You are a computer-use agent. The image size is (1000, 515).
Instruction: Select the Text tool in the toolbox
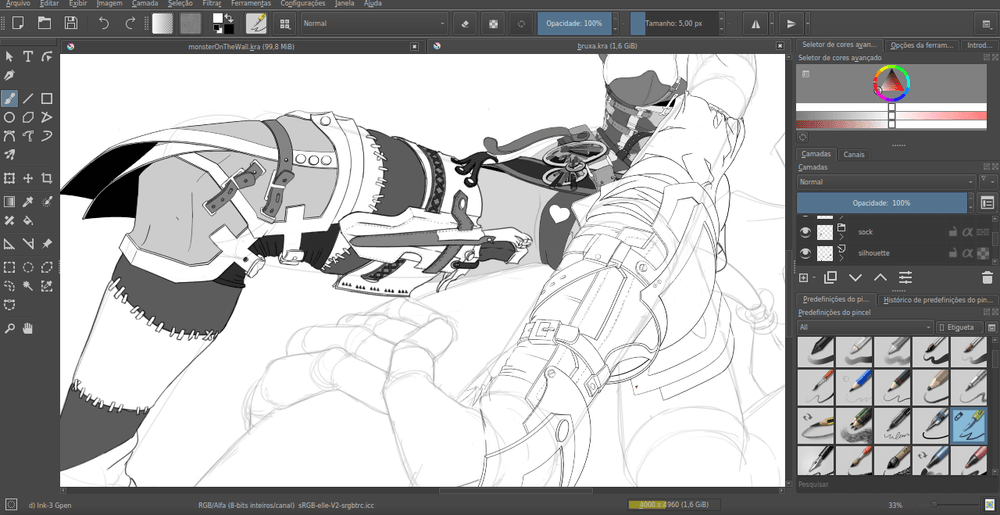pyautogui.click(x=28, y=56)
